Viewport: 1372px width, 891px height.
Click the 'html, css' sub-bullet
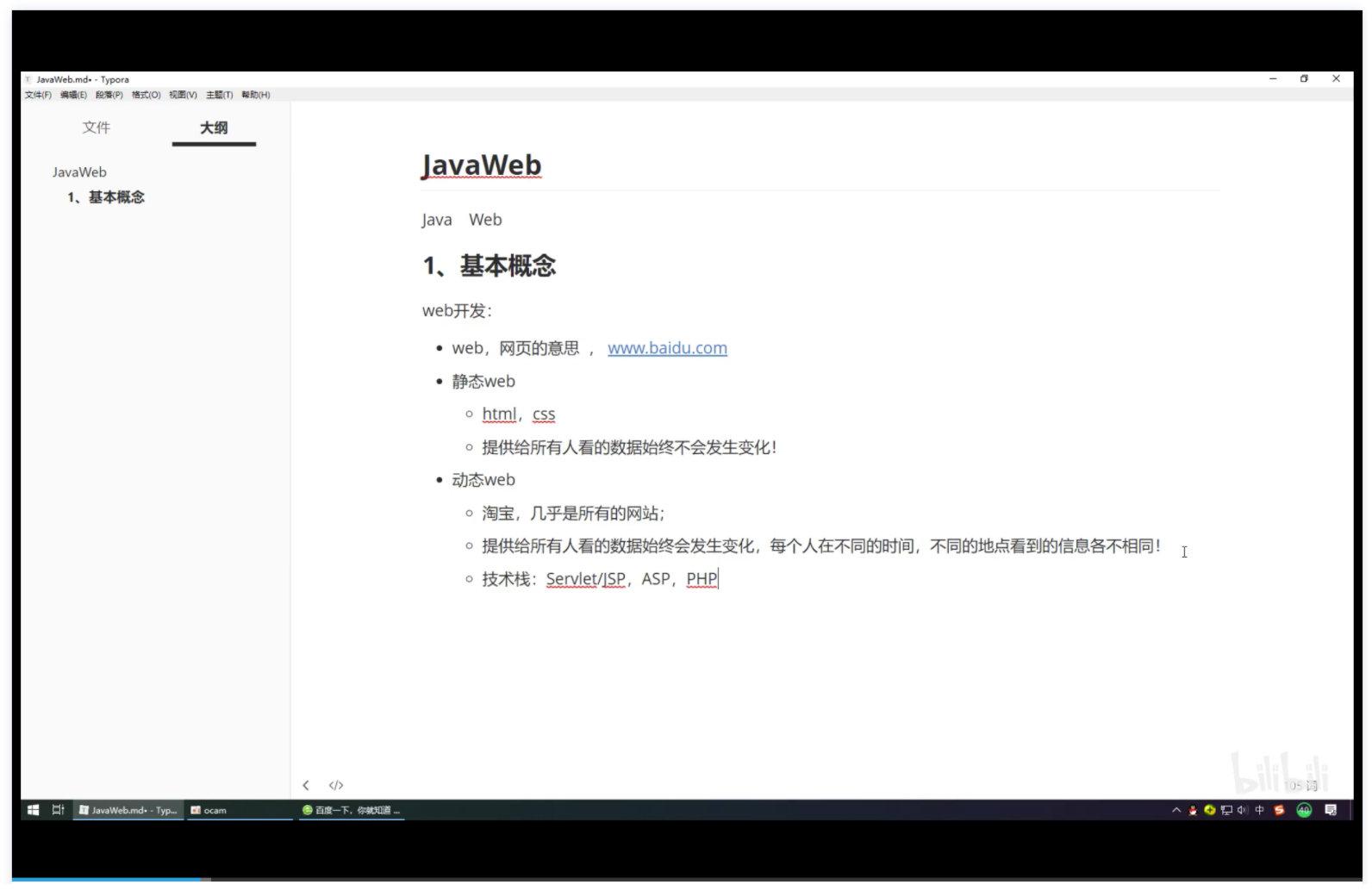(x=519, y=414)
